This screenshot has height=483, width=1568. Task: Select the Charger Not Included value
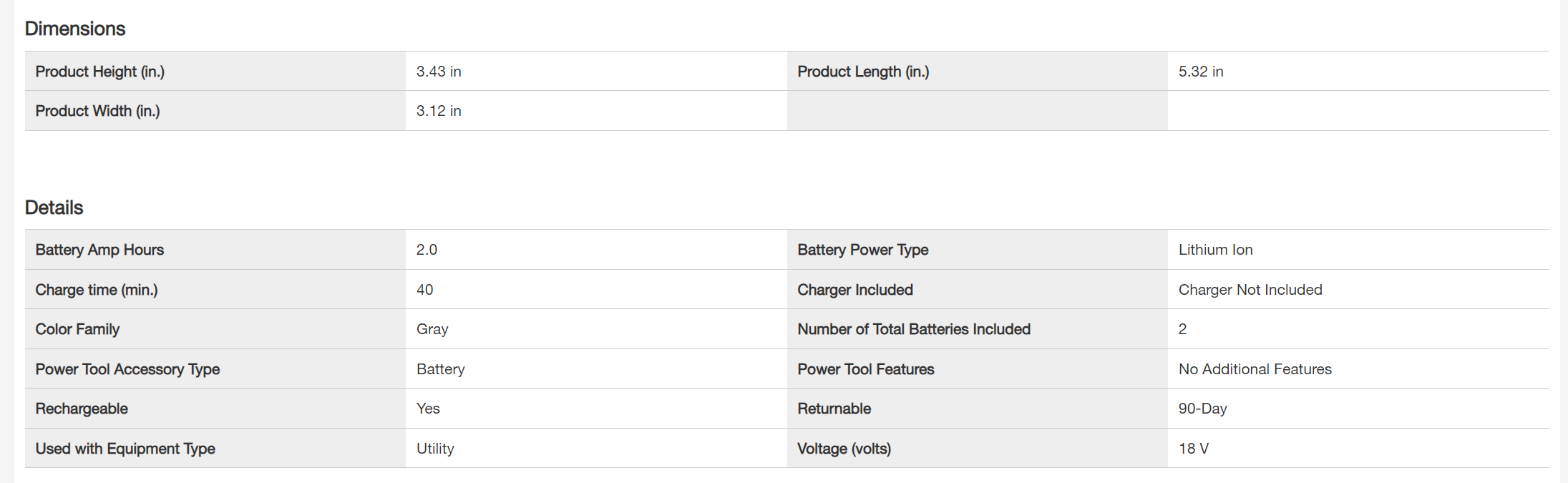[1250, 290]
